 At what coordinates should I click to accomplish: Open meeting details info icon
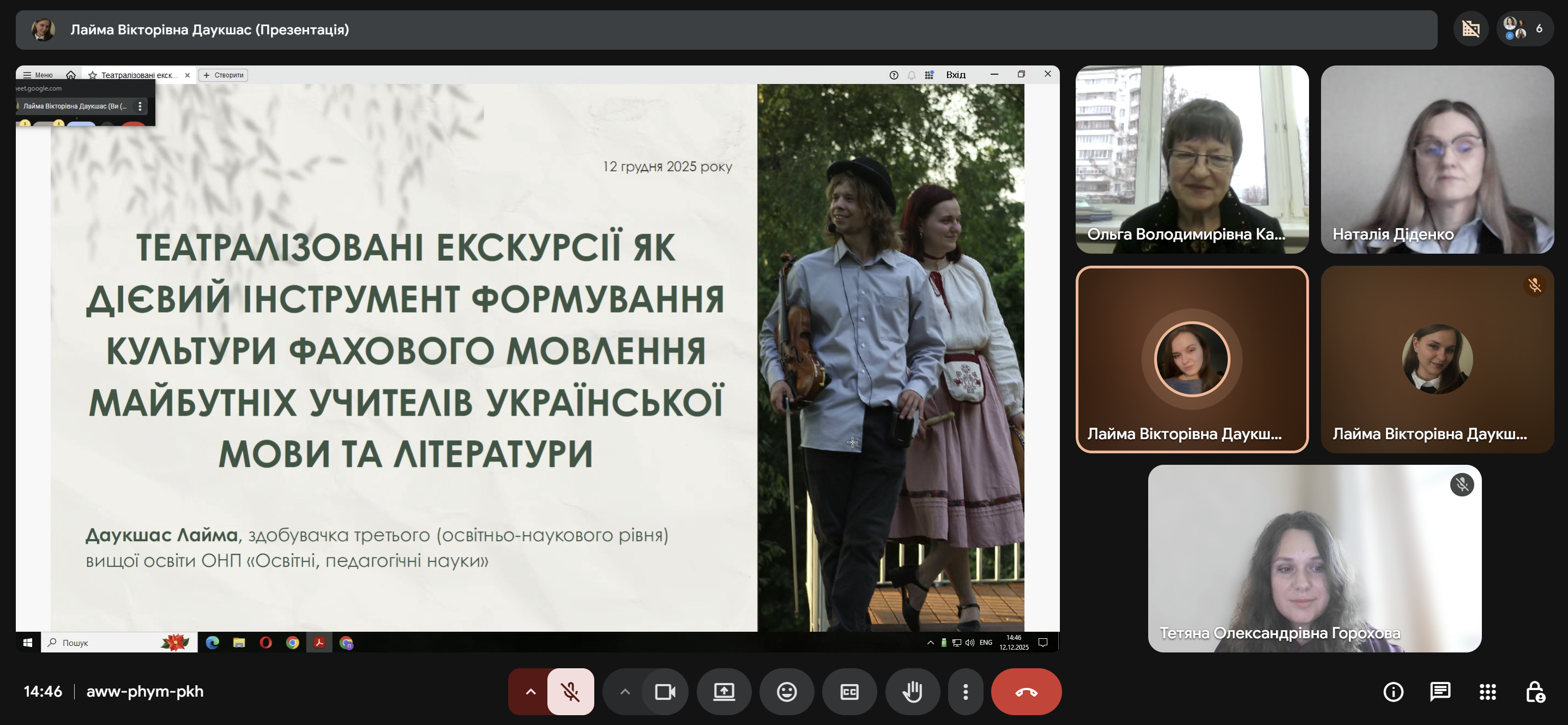(1394, 692)
